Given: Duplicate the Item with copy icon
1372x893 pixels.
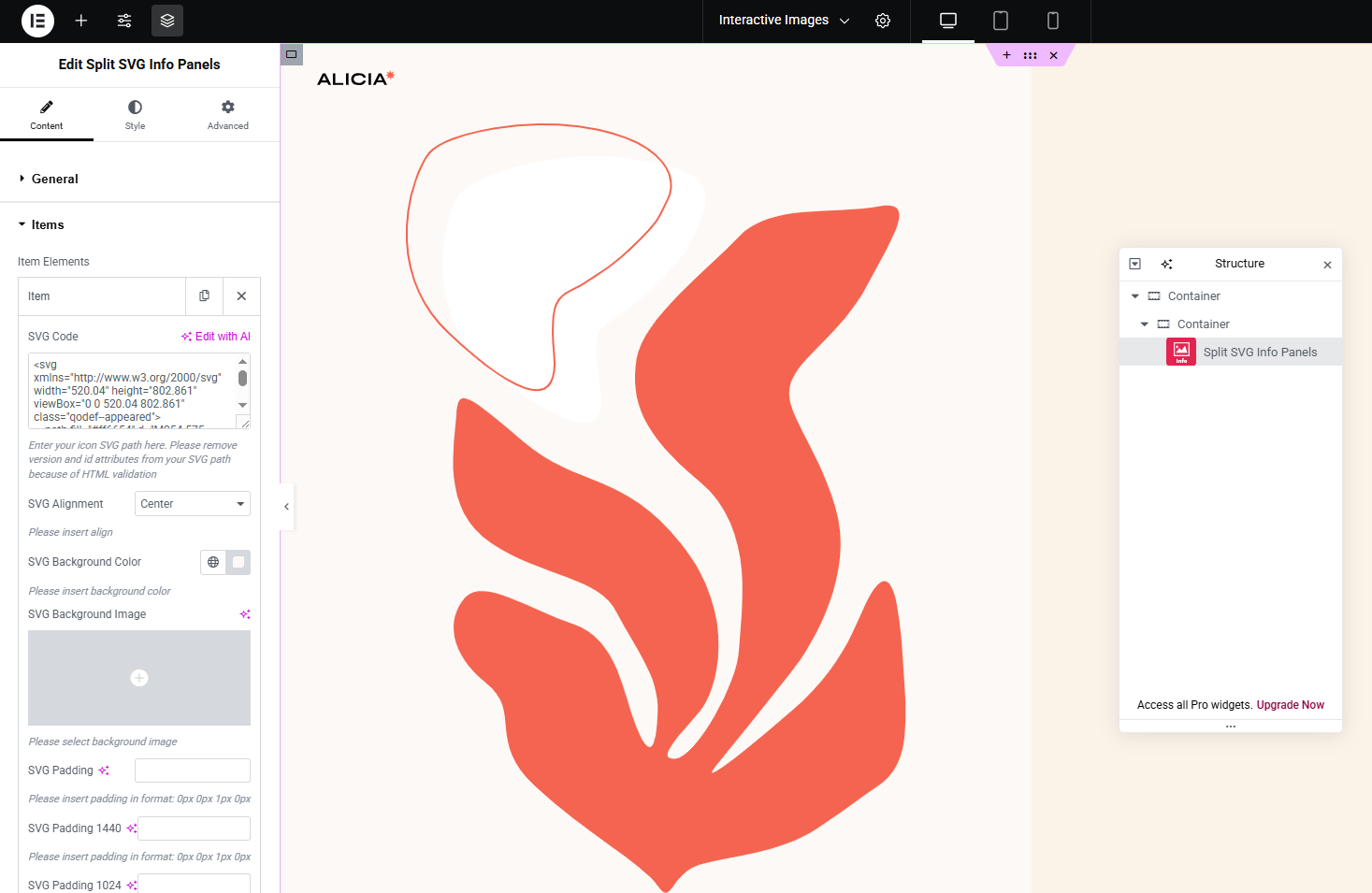Looking at the screenshot, I should coord(204,296).
